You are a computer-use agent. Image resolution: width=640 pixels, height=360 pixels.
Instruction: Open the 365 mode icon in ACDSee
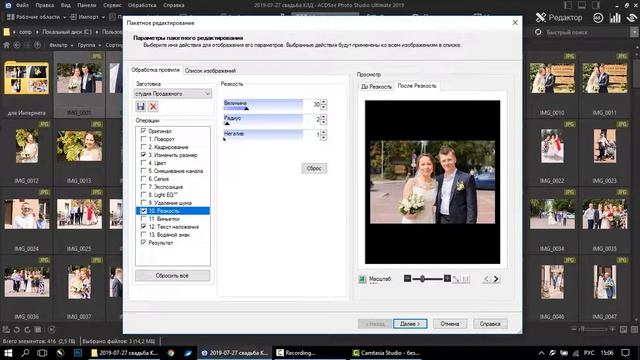(x=598, y=18)
